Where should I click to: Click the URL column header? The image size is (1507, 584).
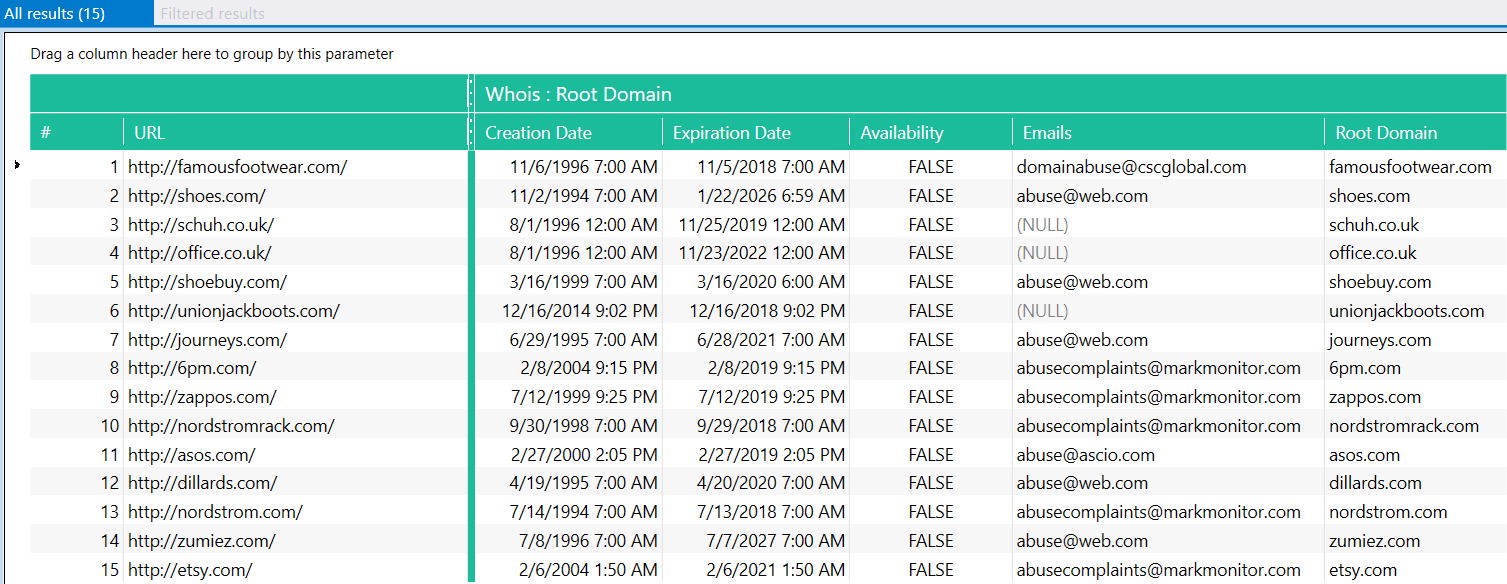(295, 133)
